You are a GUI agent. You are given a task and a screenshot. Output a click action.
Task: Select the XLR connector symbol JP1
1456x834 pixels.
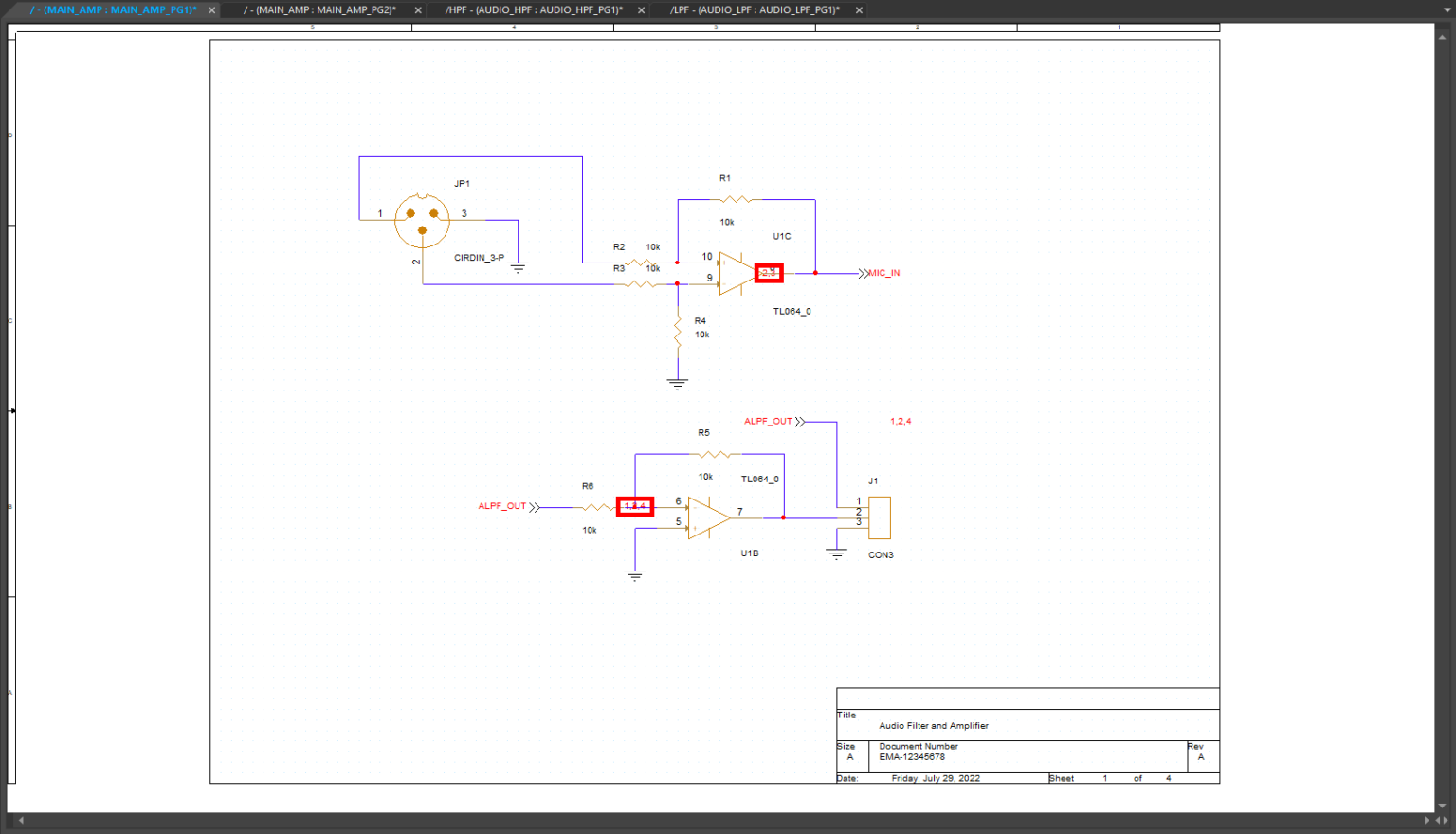click(x=421, y=221)
